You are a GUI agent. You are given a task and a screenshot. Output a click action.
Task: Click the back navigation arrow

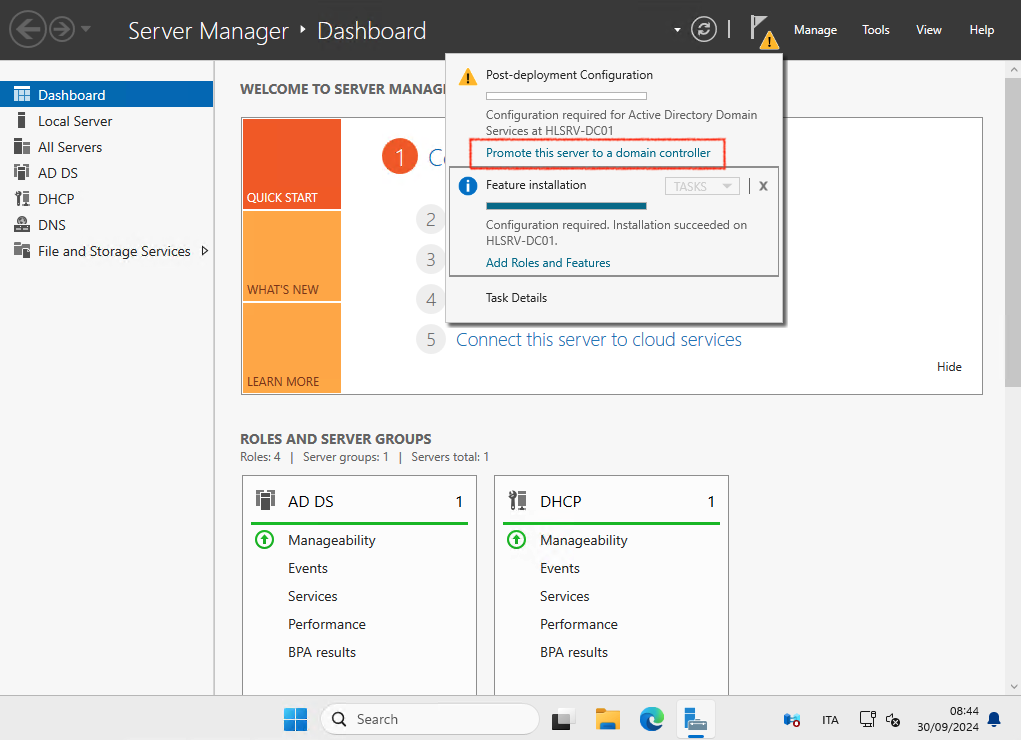(x=27, y=30)
